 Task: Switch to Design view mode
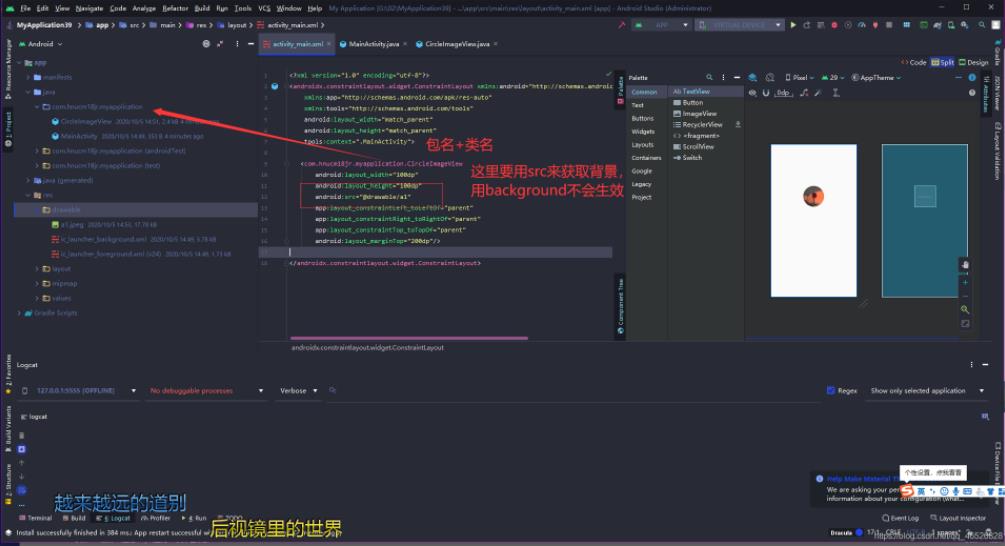pyautogui.click(x=974, y=62)
